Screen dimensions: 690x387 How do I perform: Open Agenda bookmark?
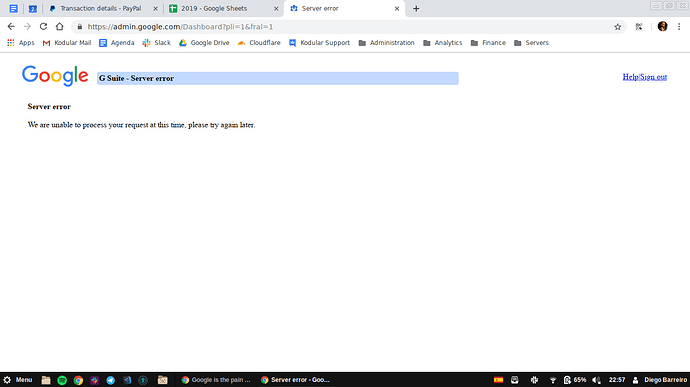coord(117,43)
